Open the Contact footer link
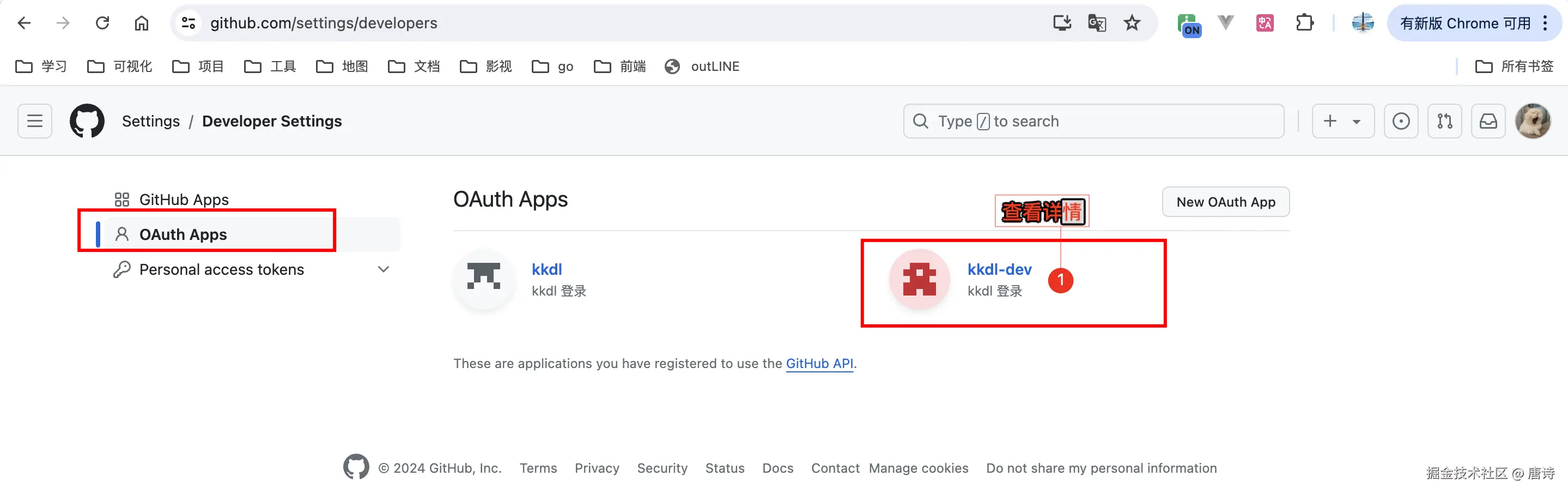Viewport: 1568px width, 494px height. pos(835,468)
